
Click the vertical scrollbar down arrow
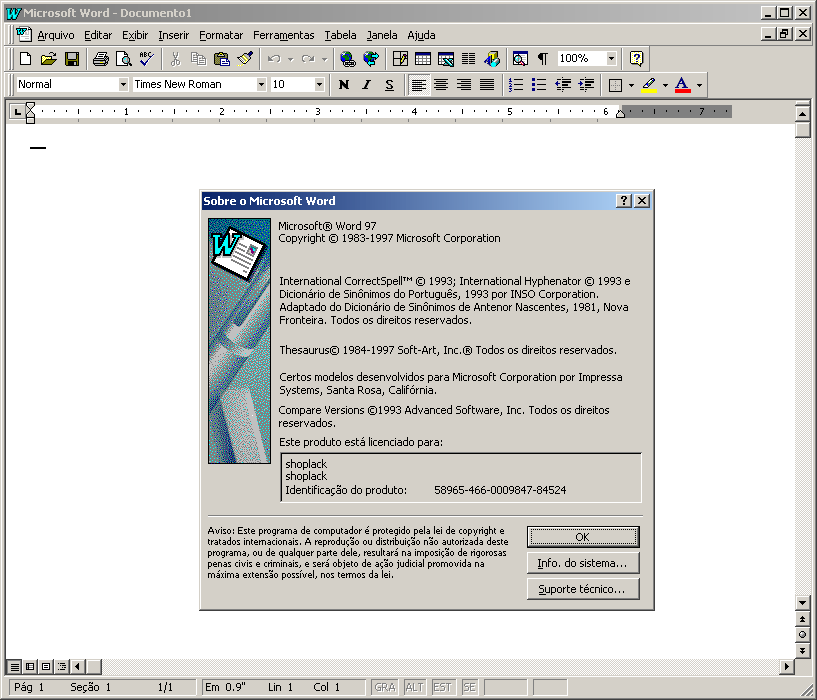[802, 604]
